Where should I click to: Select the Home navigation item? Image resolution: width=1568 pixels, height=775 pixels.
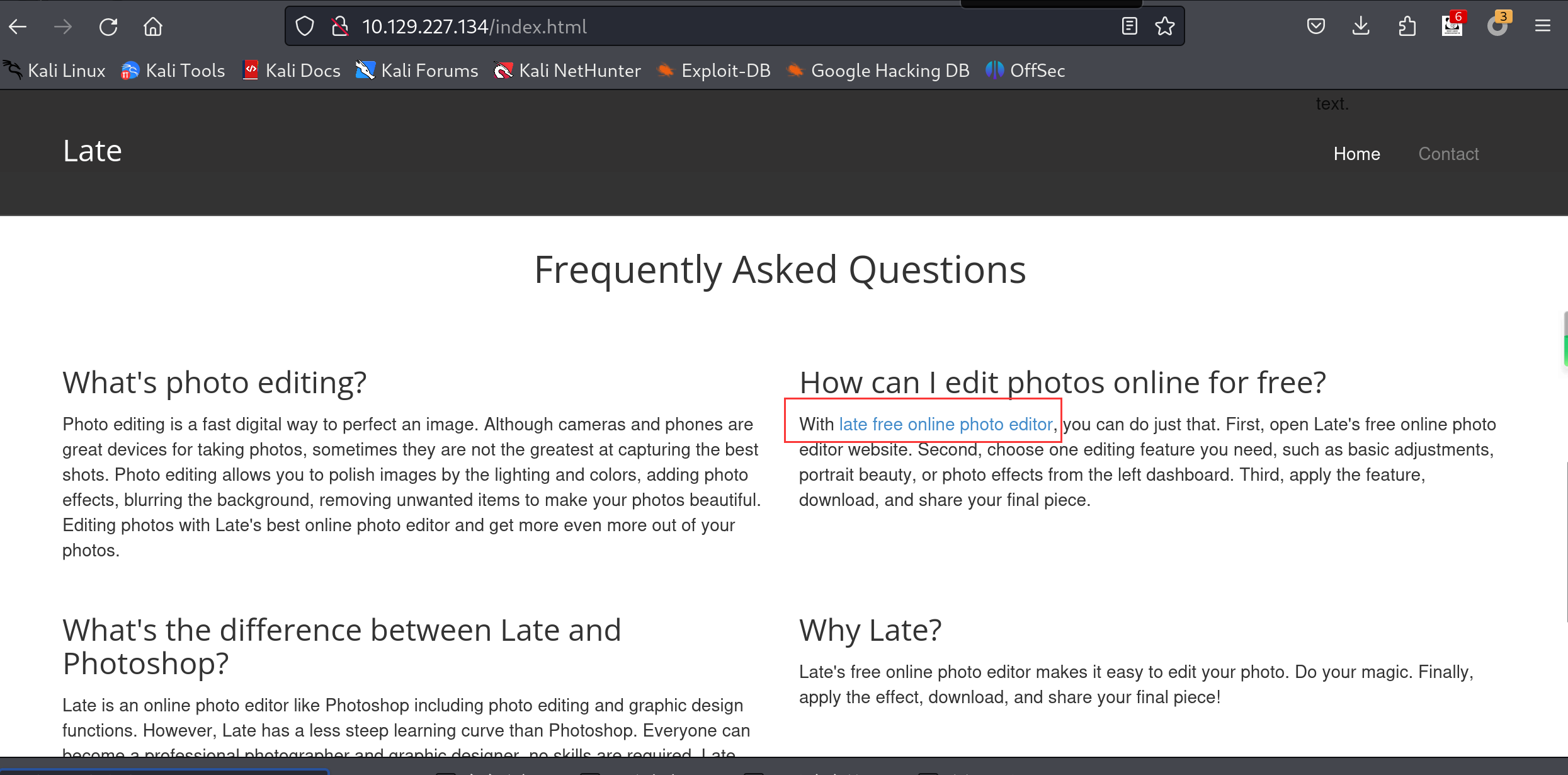(1356, 154)
